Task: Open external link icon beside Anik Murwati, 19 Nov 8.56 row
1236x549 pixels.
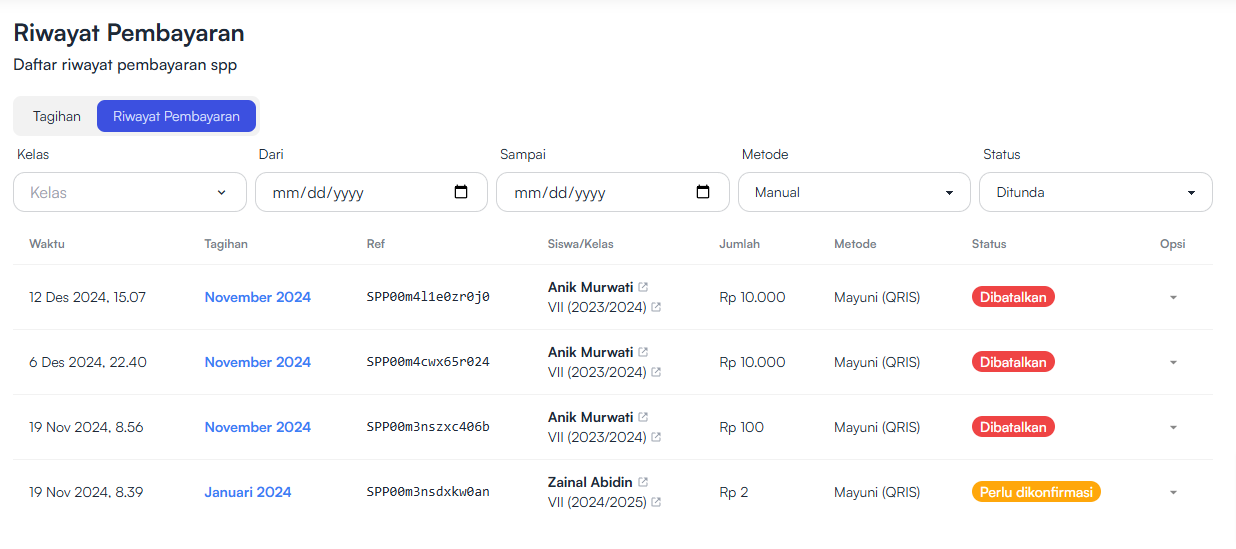Action: point(643,417)
